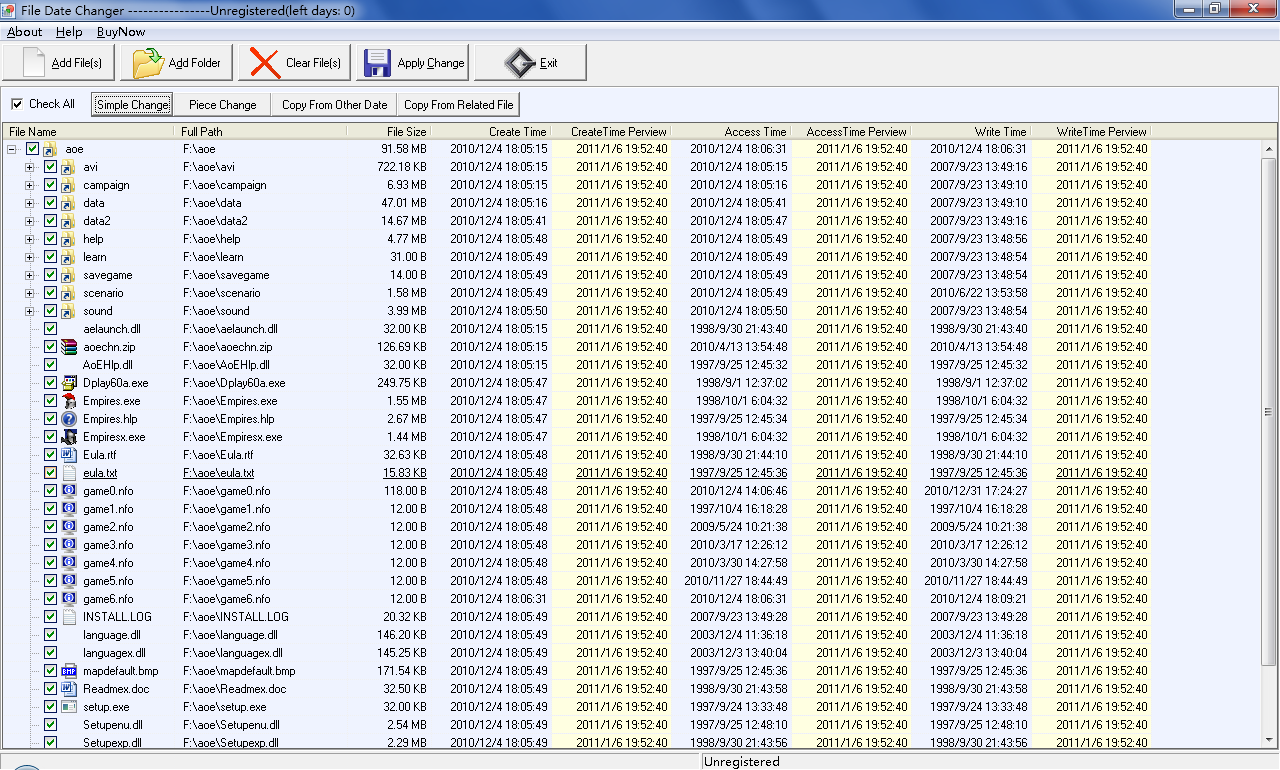Click the red X Clear File(s) icon

pos(266,61)
